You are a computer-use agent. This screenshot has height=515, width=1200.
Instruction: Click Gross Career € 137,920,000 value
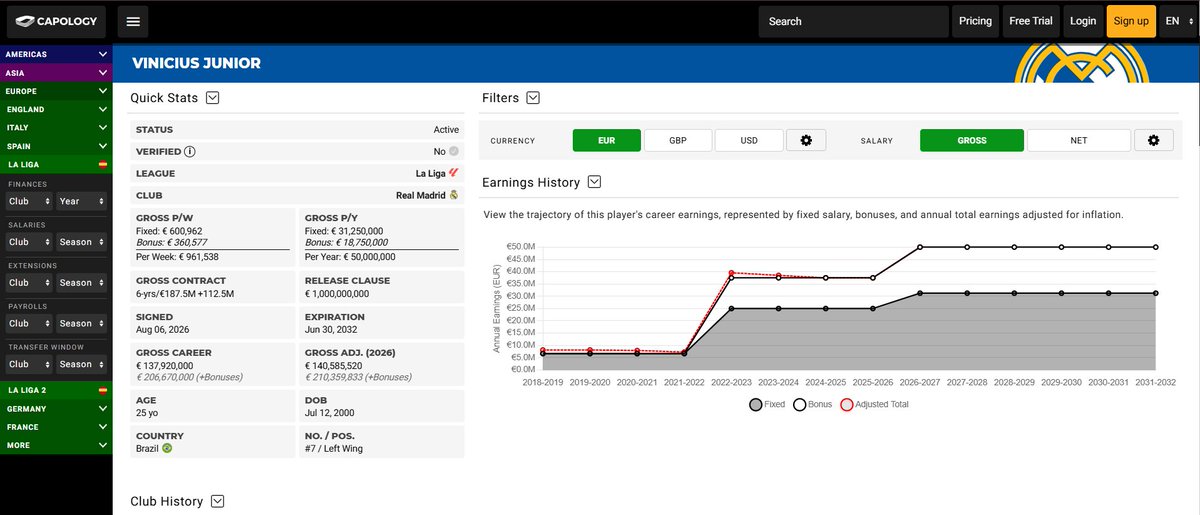(x=165, y=366)
